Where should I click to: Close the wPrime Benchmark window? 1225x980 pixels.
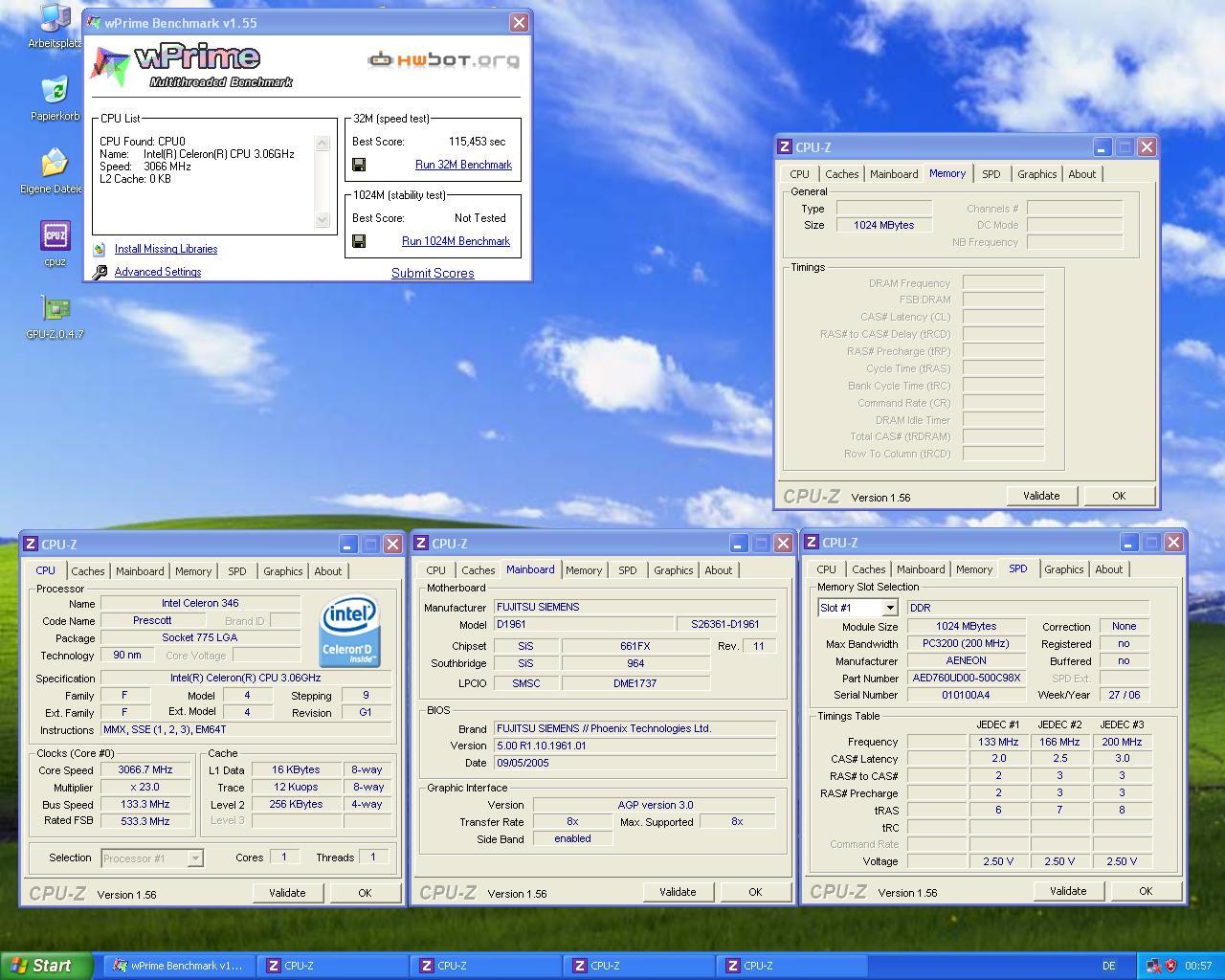click(x=519, y=23)
